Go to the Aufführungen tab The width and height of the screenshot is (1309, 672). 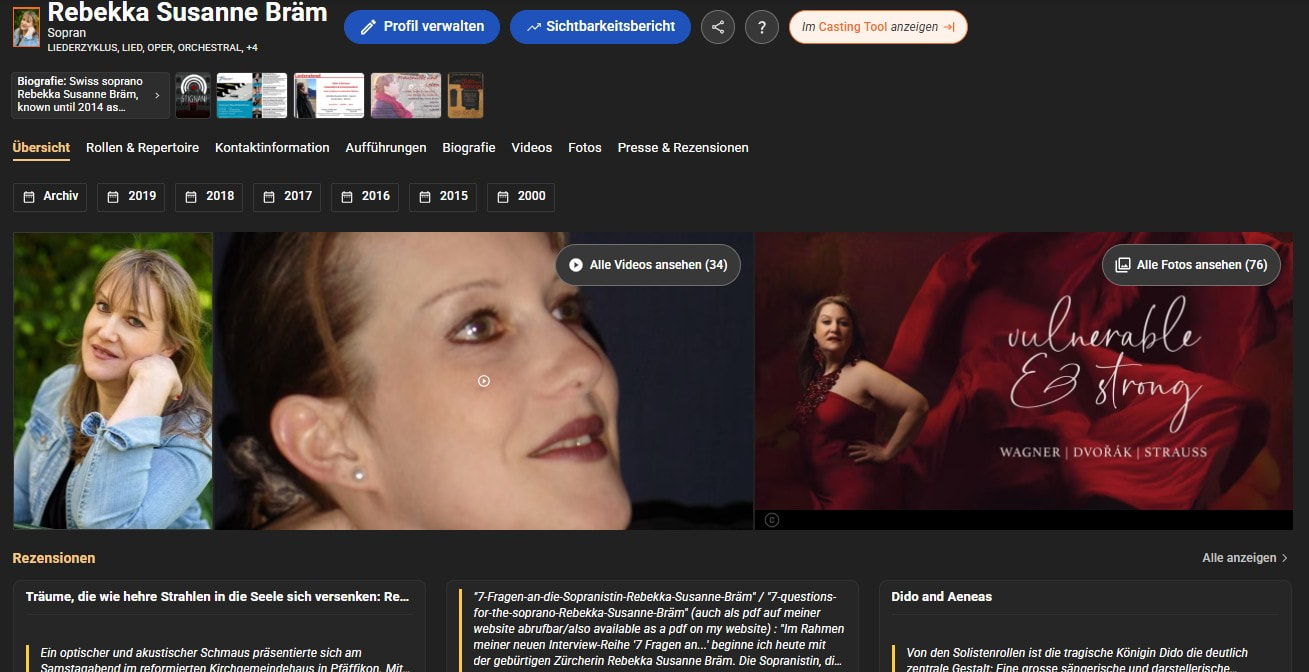coord(386,148)
